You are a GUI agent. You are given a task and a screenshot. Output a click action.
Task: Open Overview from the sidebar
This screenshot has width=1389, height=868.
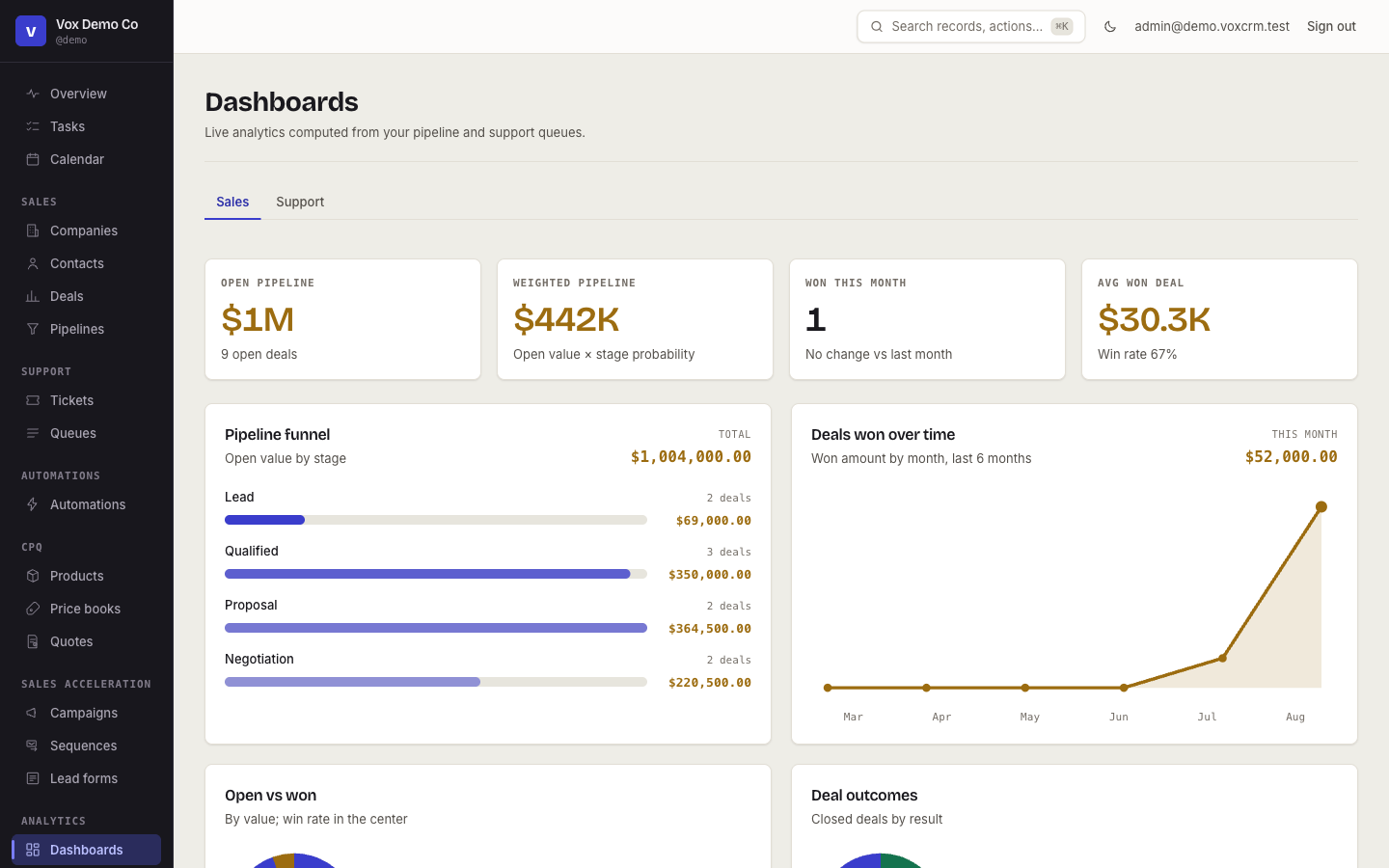pos(86,94)
